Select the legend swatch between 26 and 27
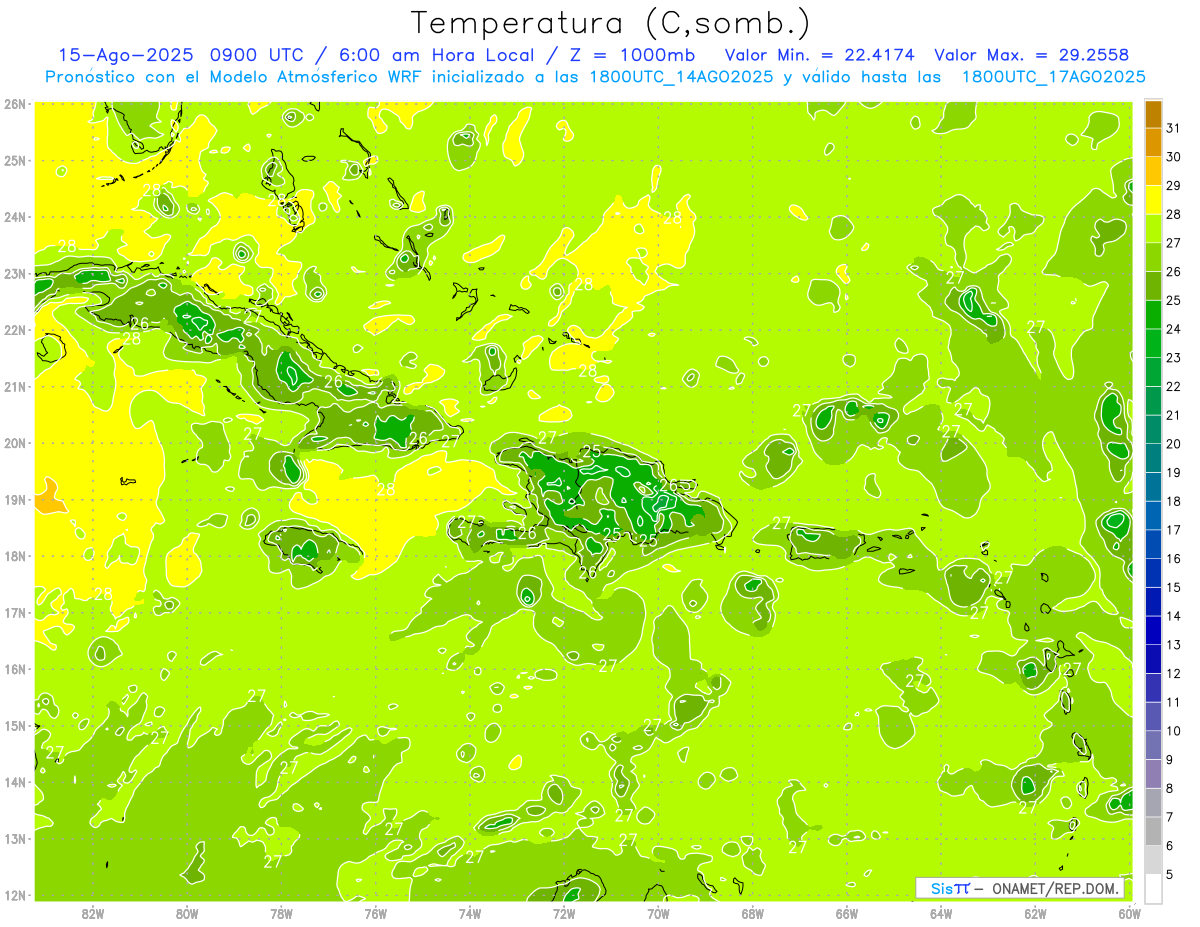Screen dimensions: 1200x927 click(x=1153, y=257)
